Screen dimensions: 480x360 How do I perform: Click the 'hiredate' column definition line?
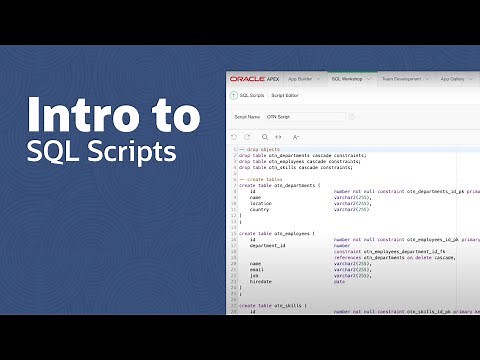pyautogui.click(x=297, y=281)
